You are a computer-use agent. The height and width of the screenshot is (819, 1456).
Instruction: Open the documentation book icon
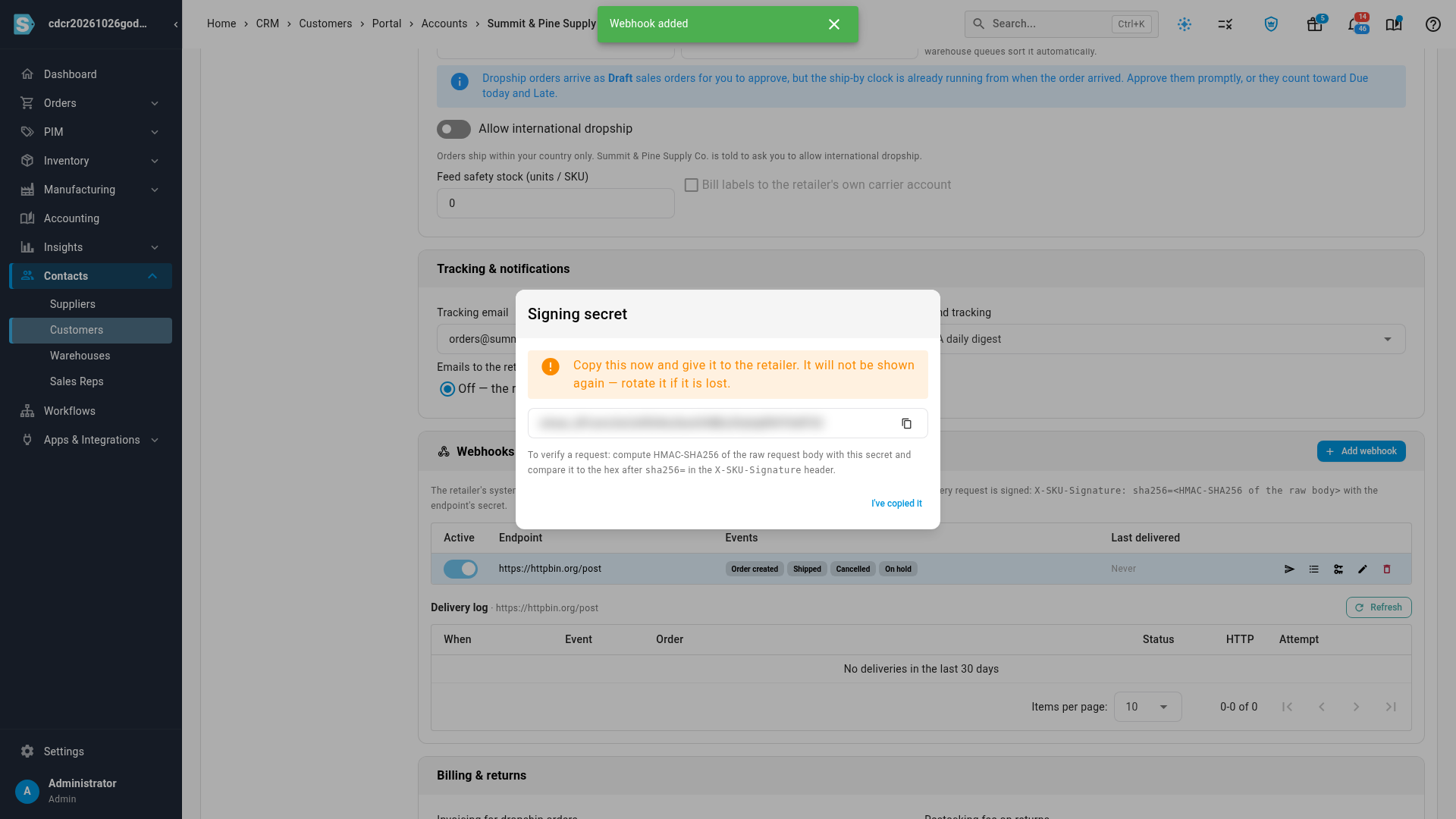(x=1394, y=24)
